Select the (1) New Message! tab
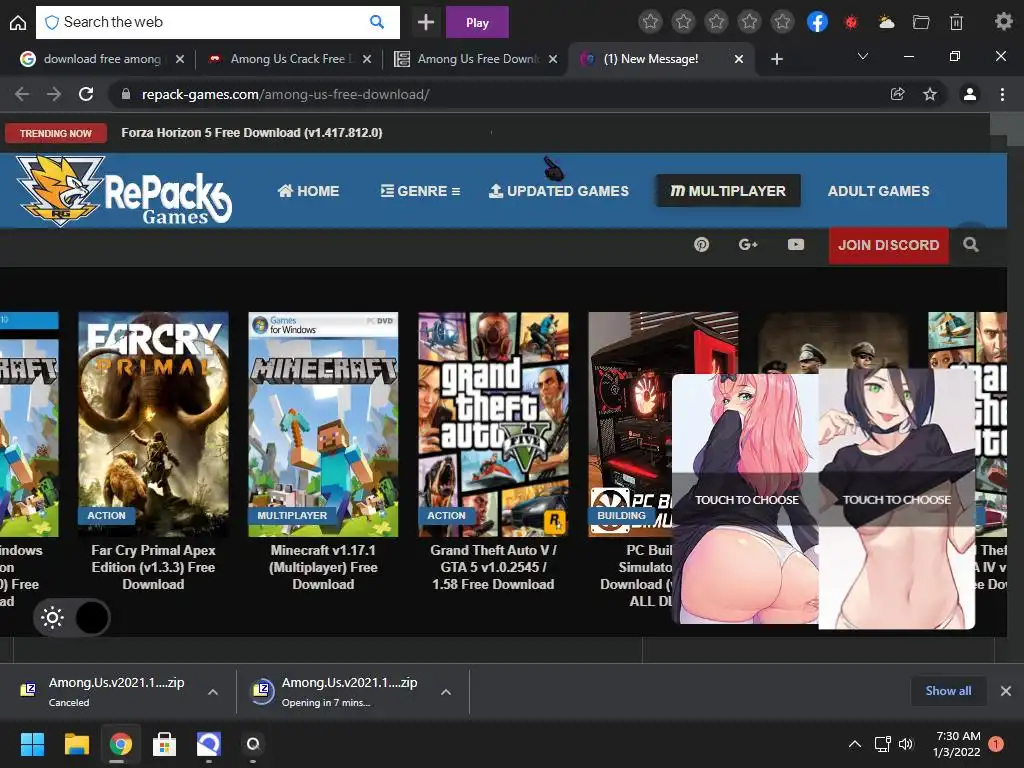 click(662, 59)
